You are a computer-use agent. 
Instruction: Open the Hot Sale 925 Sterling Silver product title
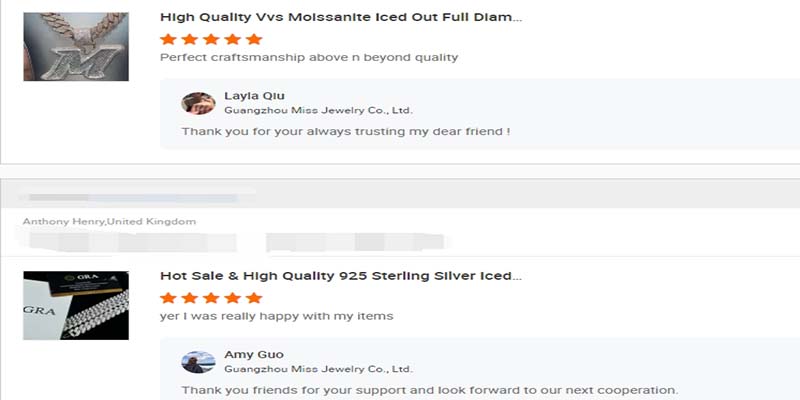click(341, 276)
